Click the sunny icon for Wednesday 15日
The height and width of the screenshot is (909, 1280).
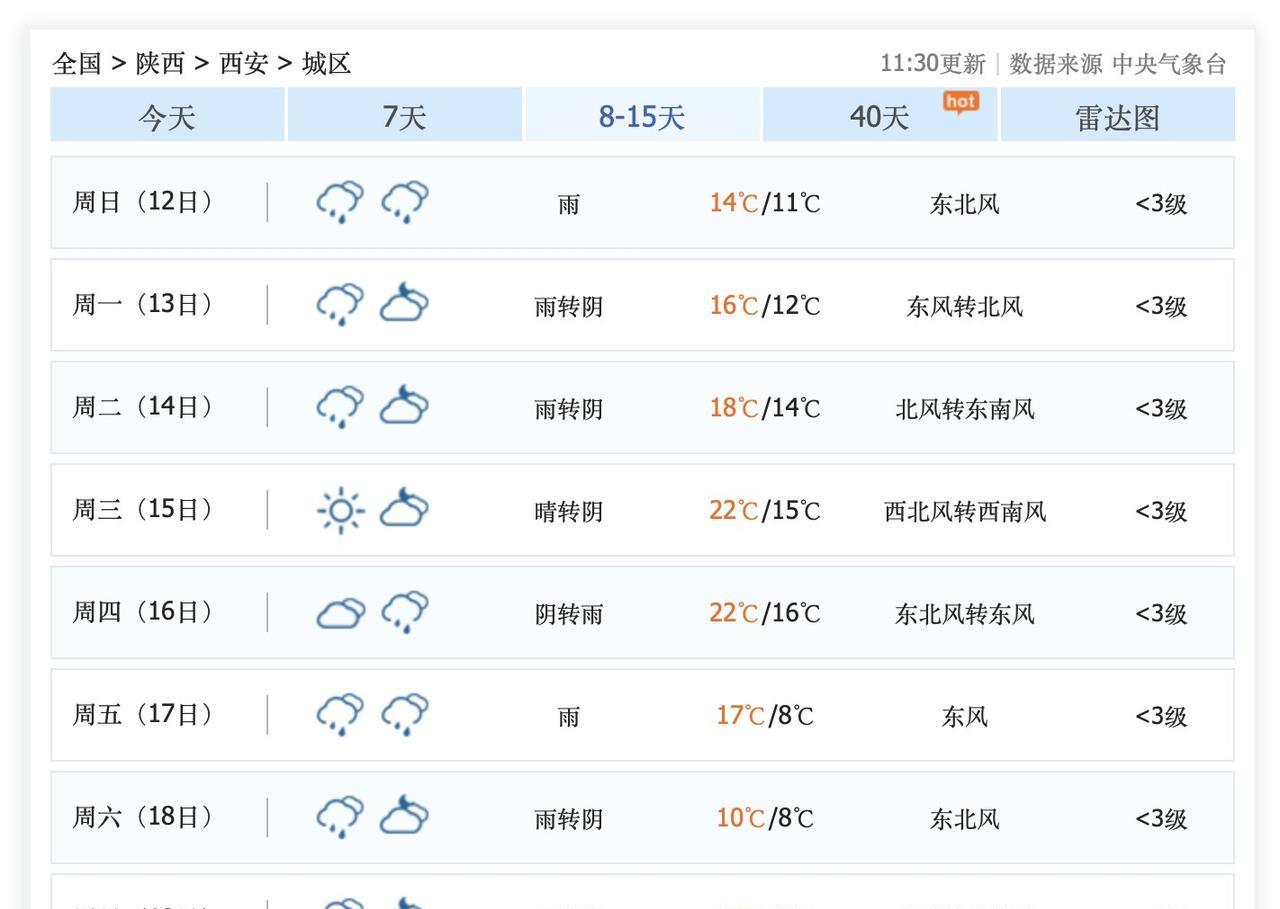(x=340, y=510)
